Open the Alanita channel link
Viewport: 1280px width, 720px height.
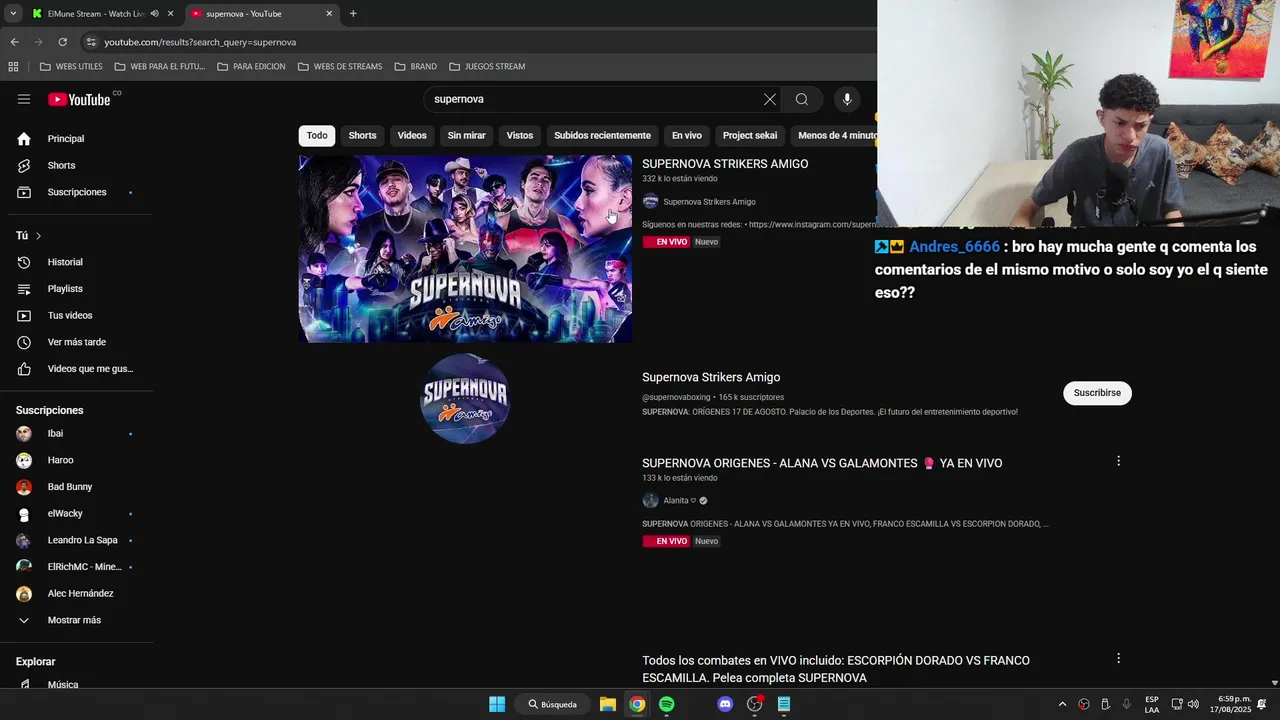click(676, 501)
